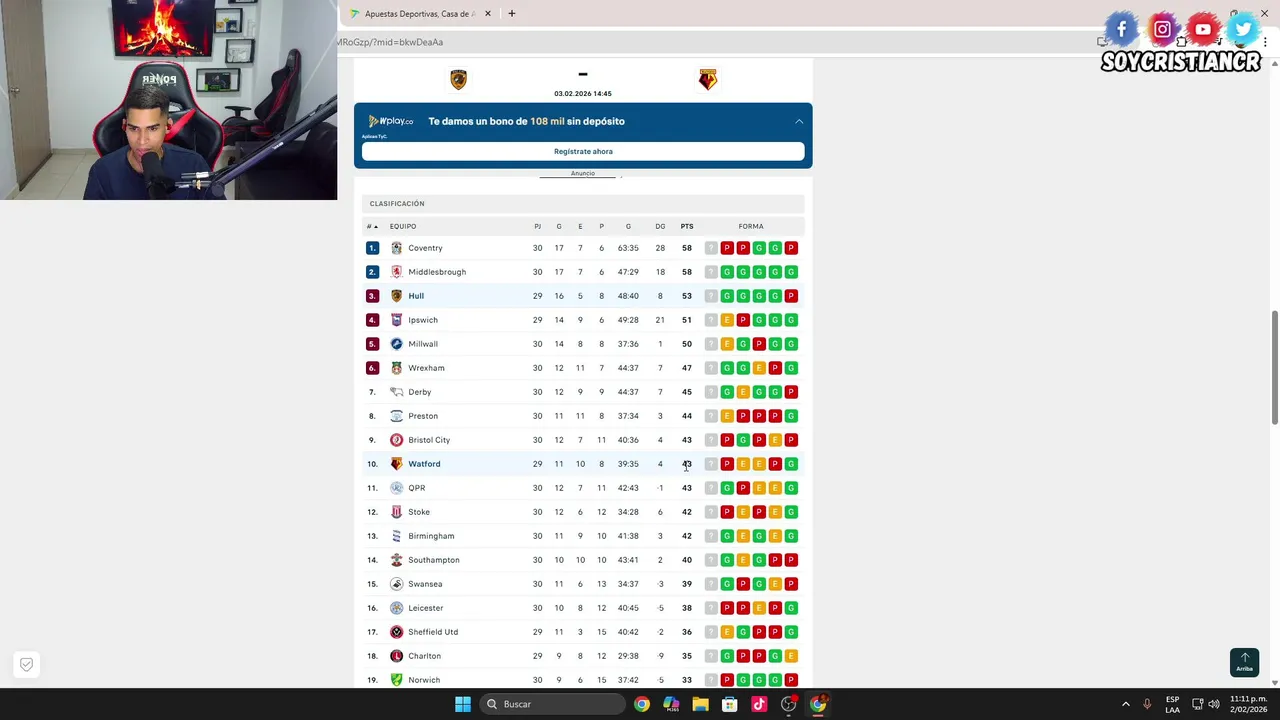Click the Swansea team crest icon
Image resolution: width=1280 pixels, height=720 pixels.
(x=397, y=584)
